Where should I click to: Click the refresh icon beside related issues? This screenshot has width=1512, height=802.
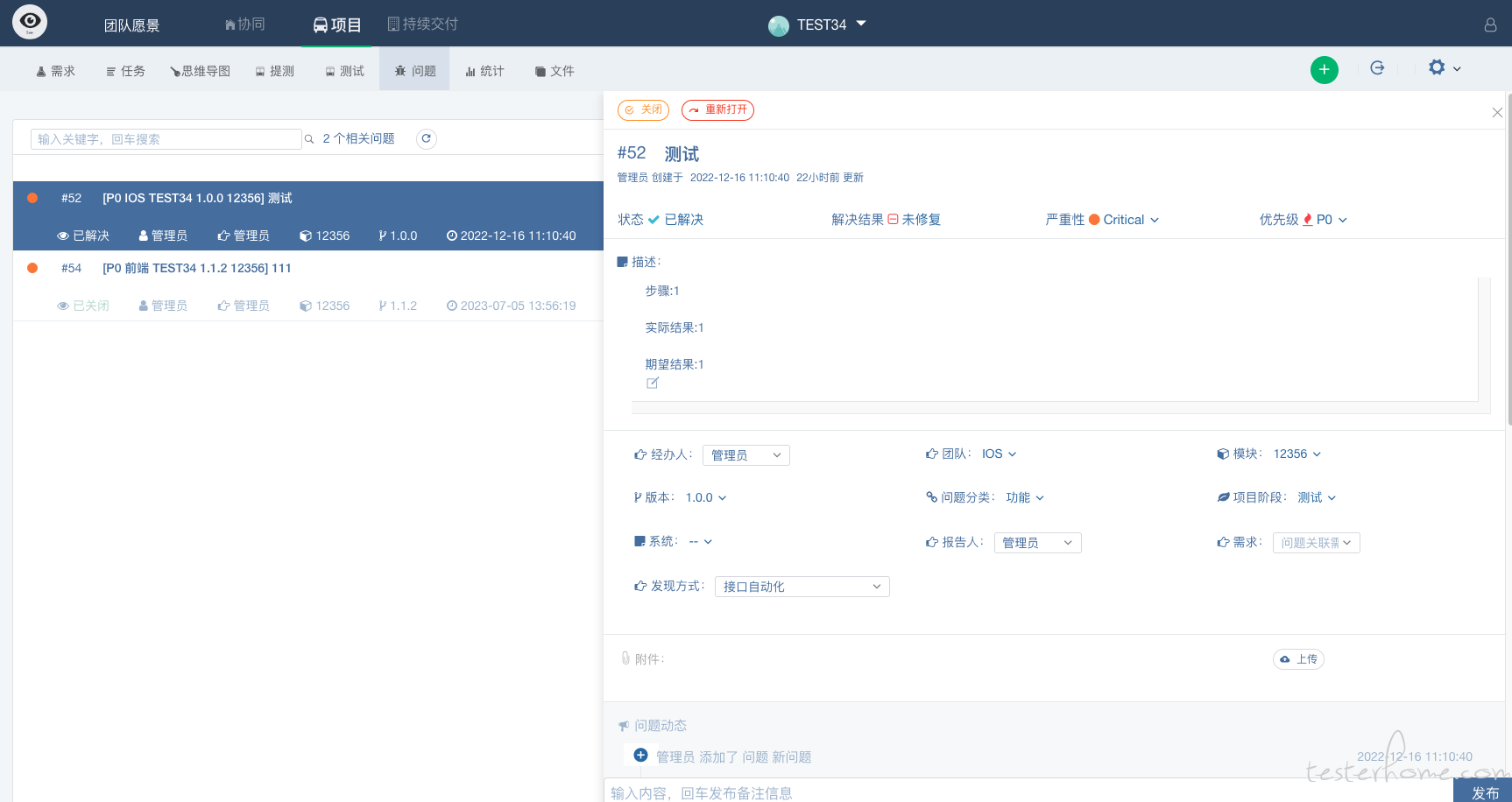pyautogui.click(x=426, y=138)
